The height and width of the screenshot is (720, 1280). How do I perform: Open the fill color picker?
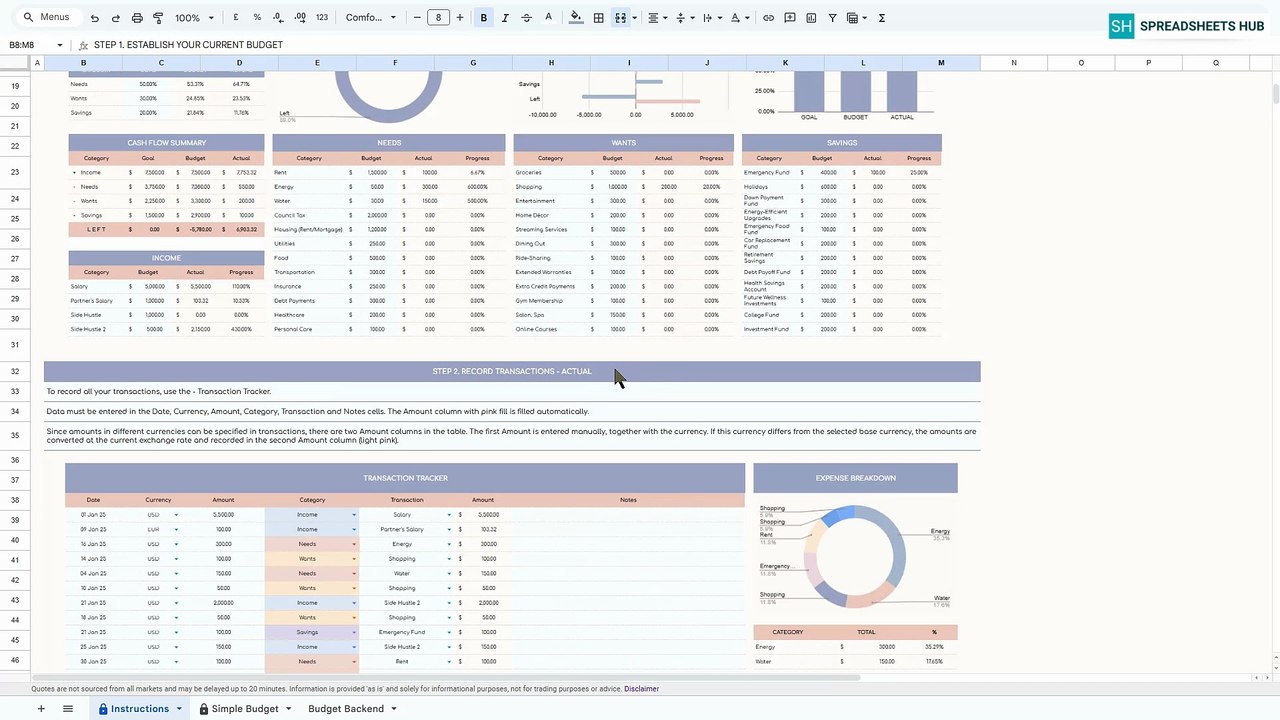click(576, 18)
